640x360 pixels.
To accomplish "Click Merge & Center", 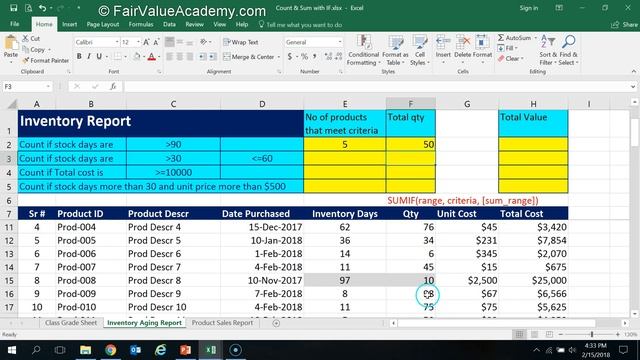I will click(249, 57).
